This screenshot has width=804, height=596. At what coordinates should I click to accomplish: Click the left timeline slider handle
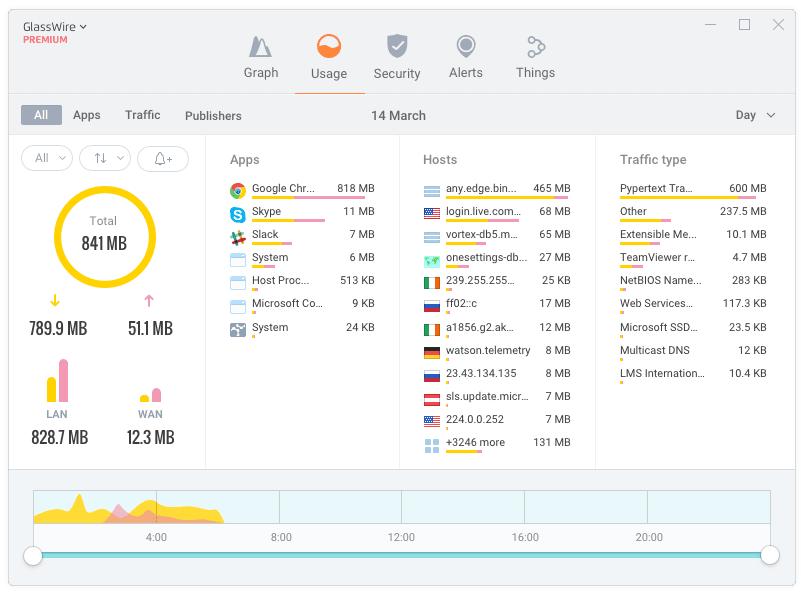click(33, 555)
